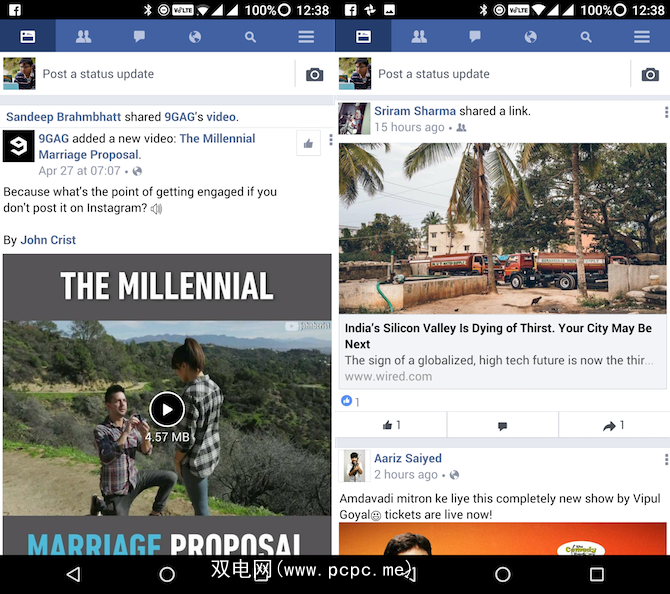Like Sriram Sharma's shared link
670x594 pixels.
click(391, 425)
